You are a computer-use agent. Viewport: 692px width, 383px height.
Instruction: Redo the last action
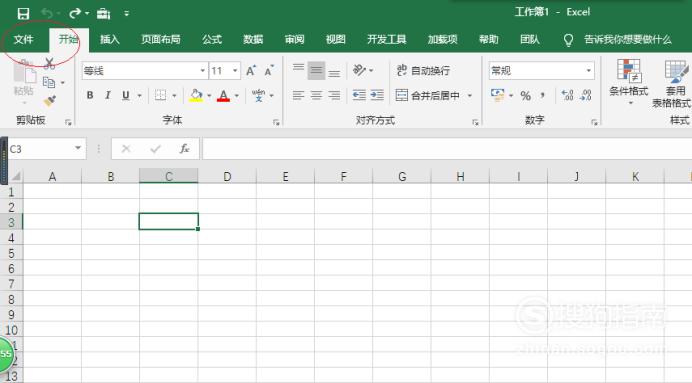click(x=75, y=13)
